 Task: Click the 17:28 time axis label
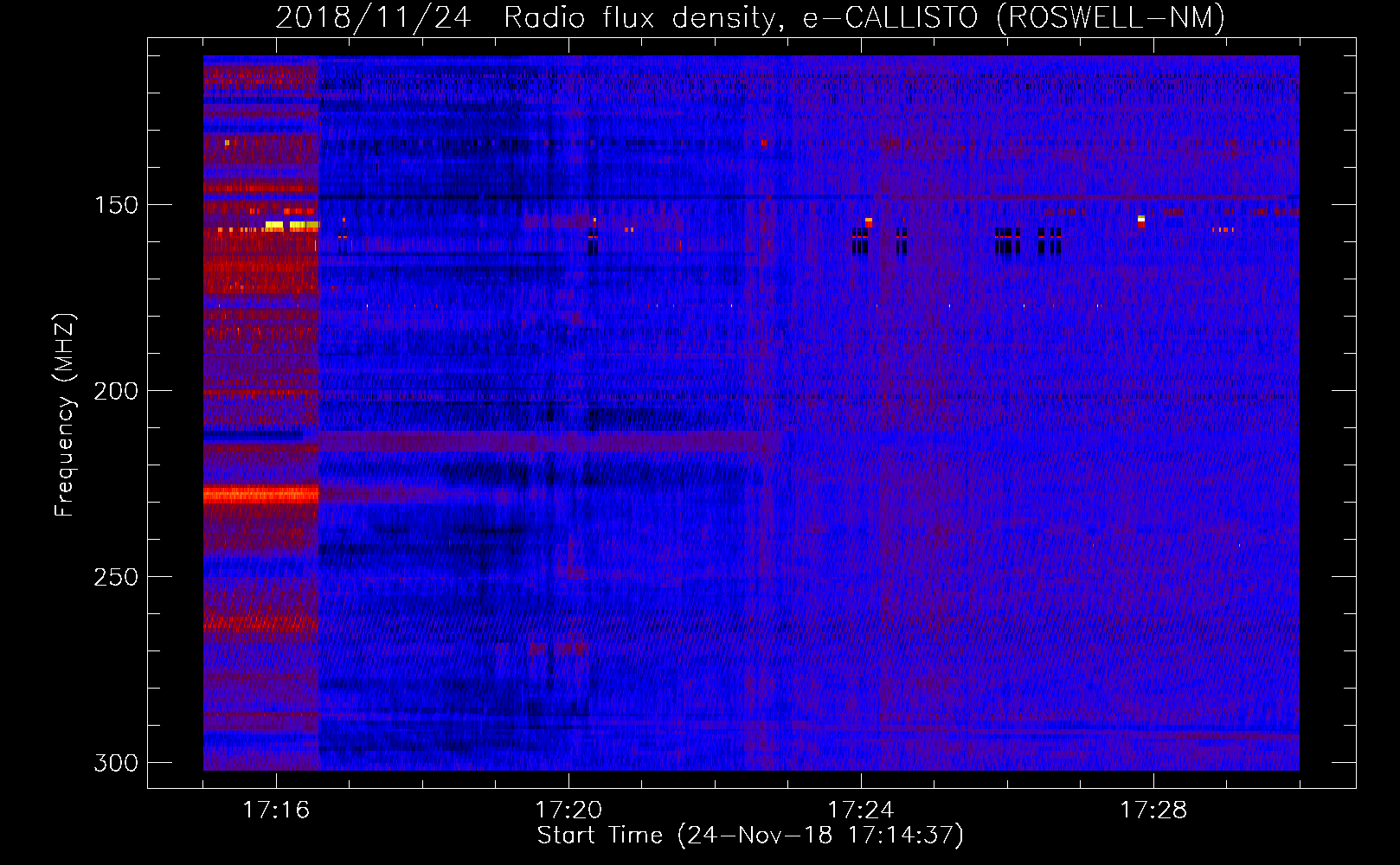1153,810
